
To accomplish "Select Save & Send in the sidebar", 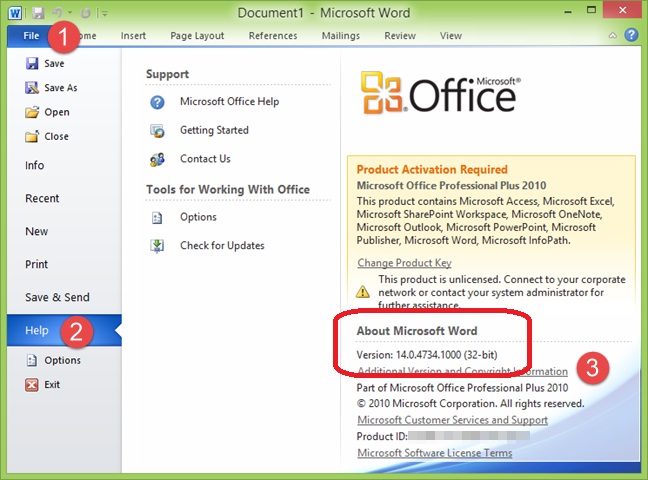I will [x=57, y=297].
